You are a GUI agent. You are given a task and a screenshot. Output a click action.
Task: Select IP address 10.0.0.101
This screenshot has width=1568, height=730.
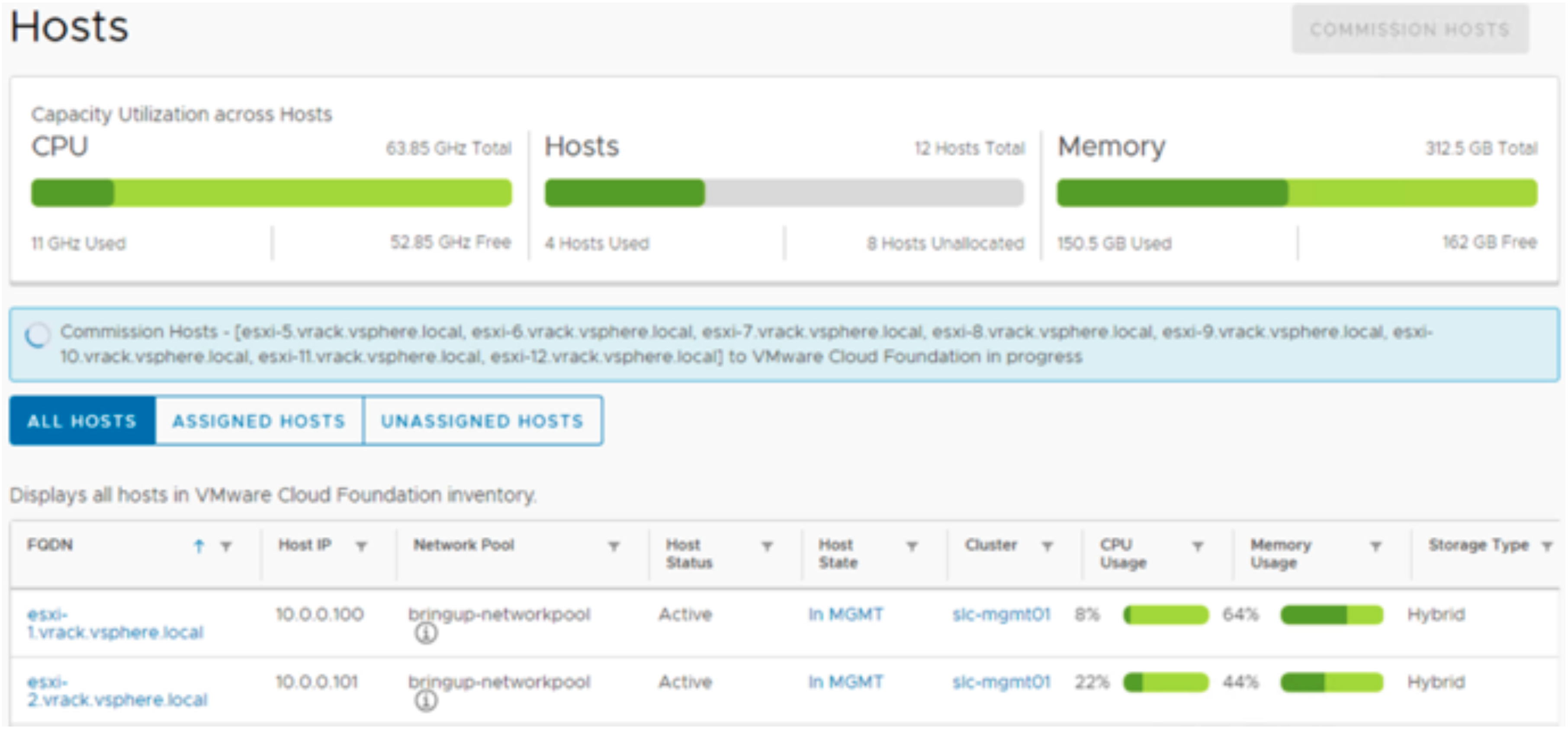pos(317,682)
